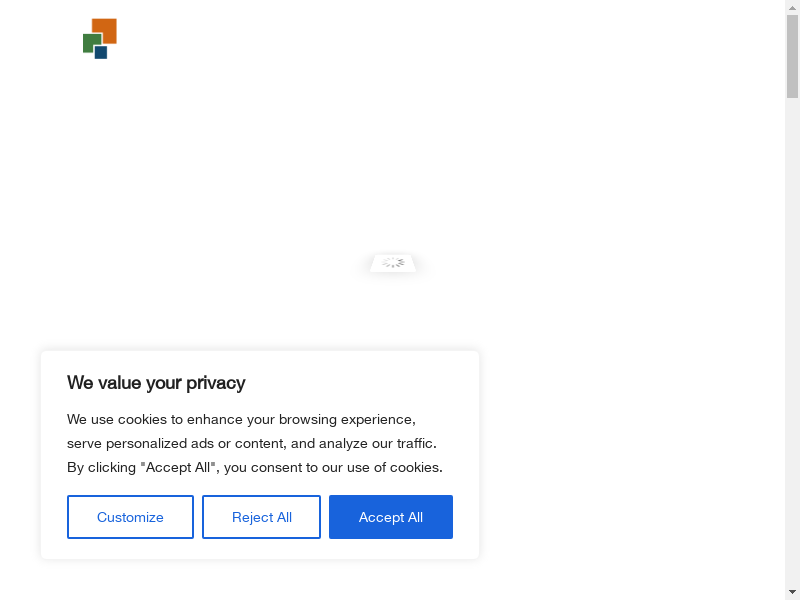Viewport: 800px width, 600px height.
Task: Click the quoted "Accept All" text in the paragraph
Action: pyautogui.click(x=178, y=467)
